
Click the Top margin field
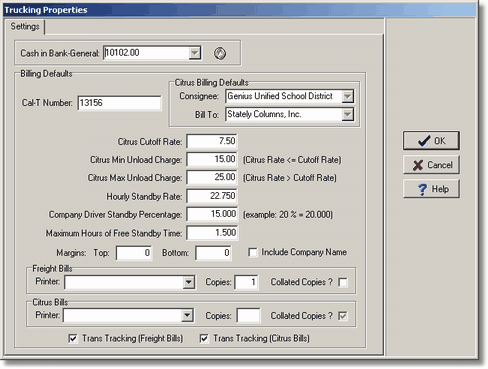tap(134, 253)
